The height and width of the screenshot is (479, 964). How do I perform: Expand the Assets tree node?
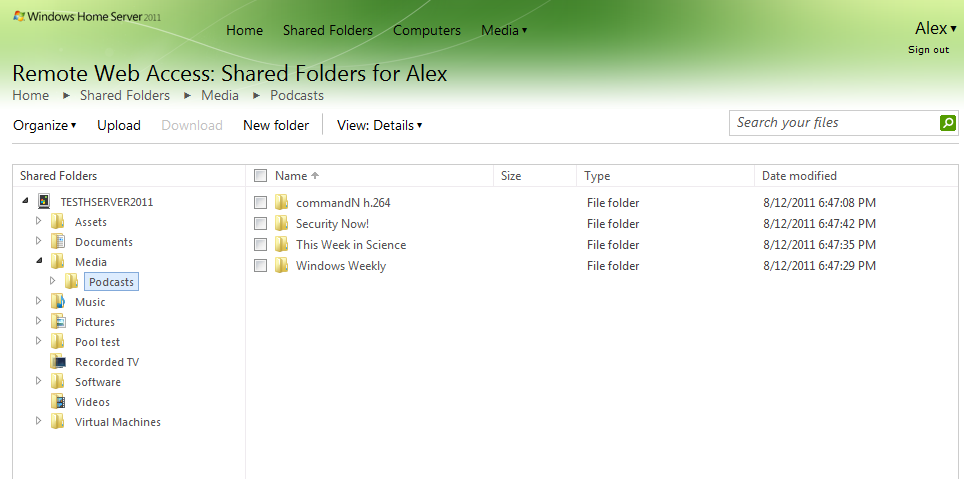click(39, 221)
